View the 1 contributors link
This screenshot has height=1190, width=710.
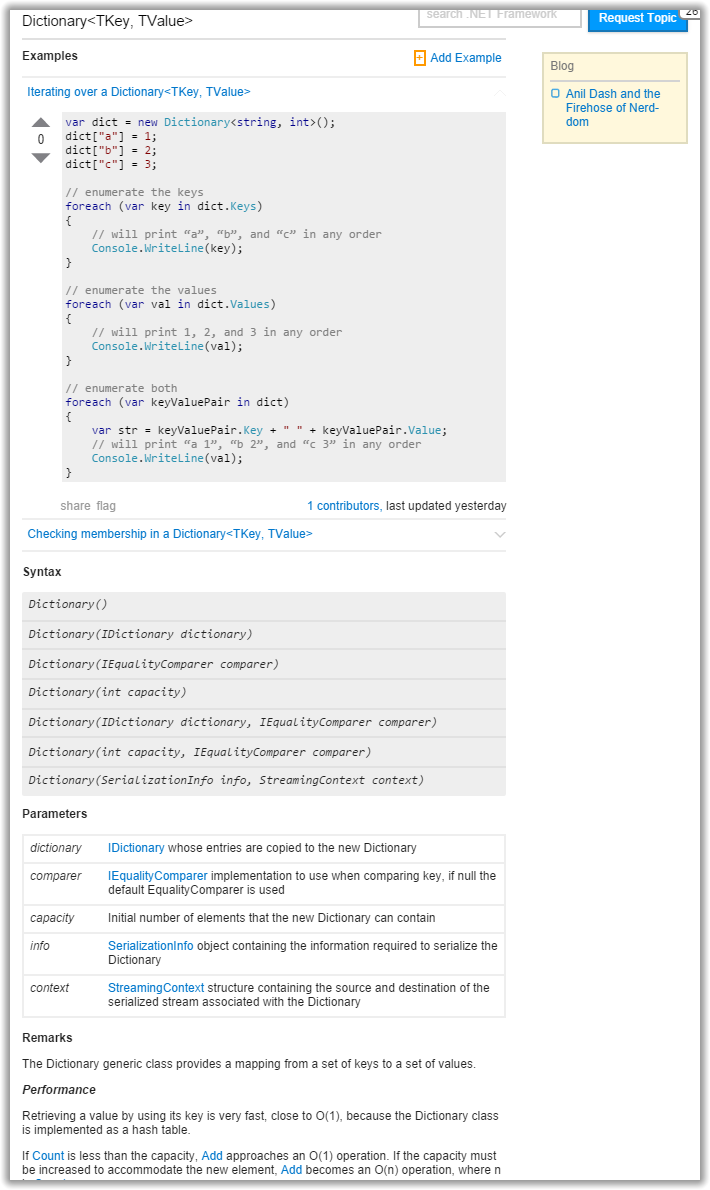click(x=344, y=506)
